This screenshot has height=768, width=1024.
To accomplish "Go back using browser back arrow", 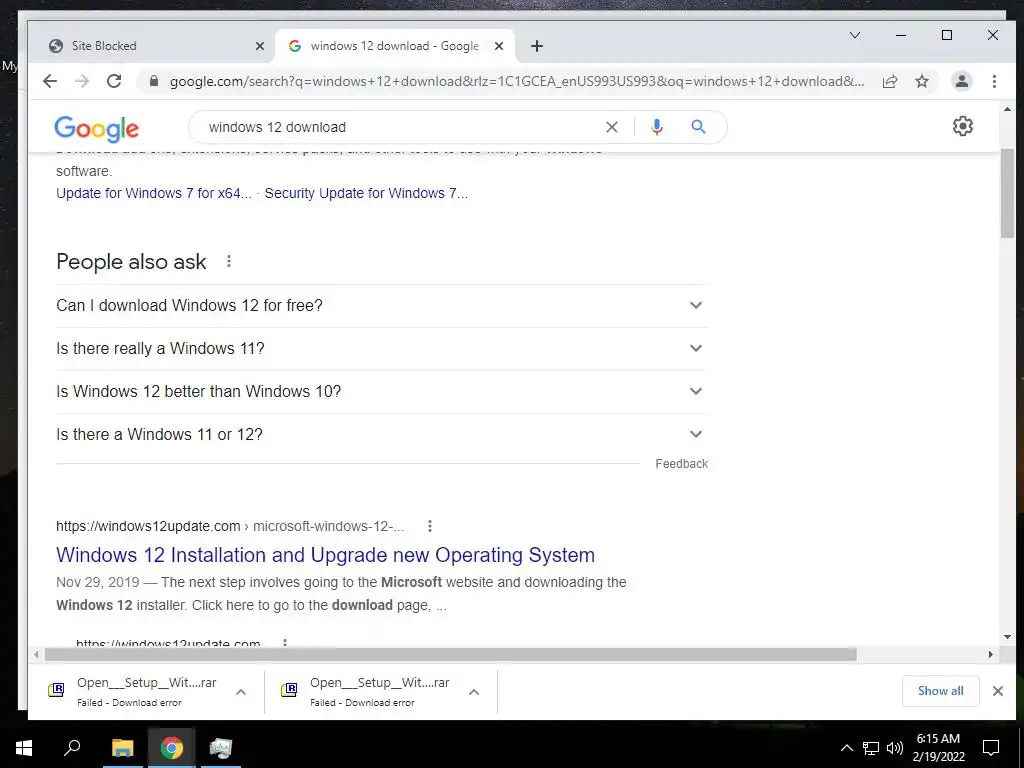I will pos(50,81).
